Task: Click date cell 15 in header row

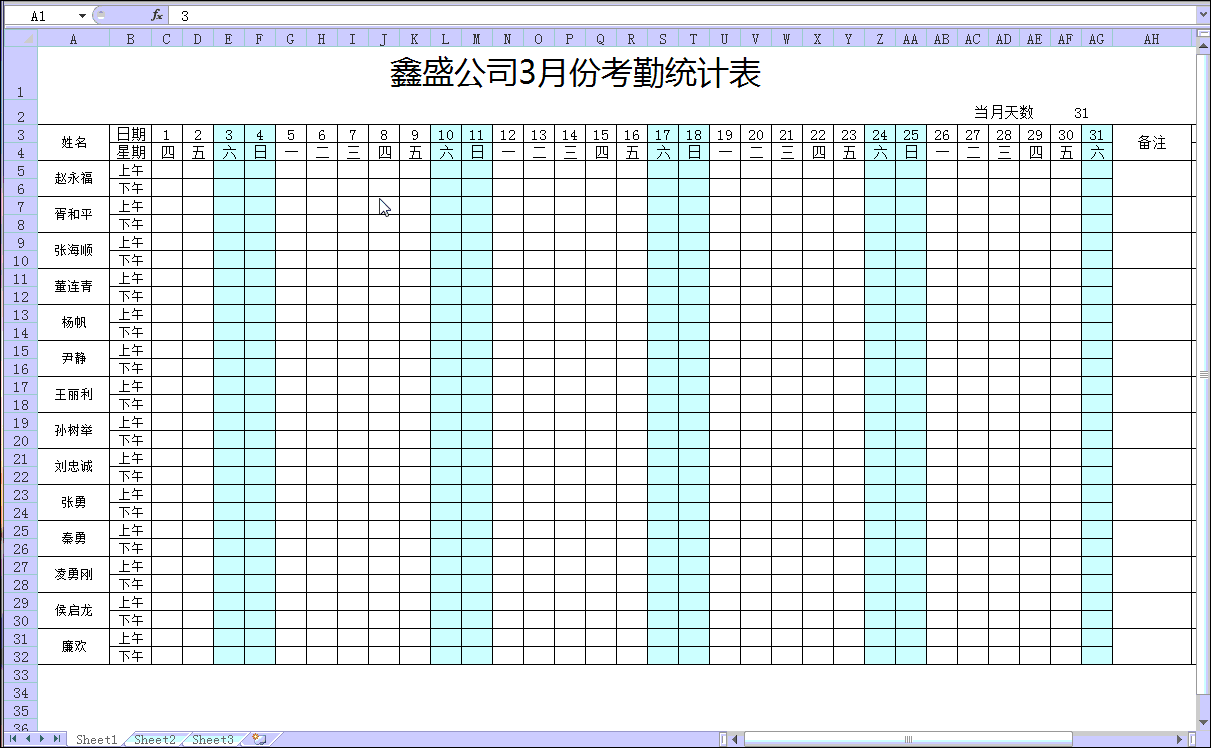Action: tap(601, 134)
